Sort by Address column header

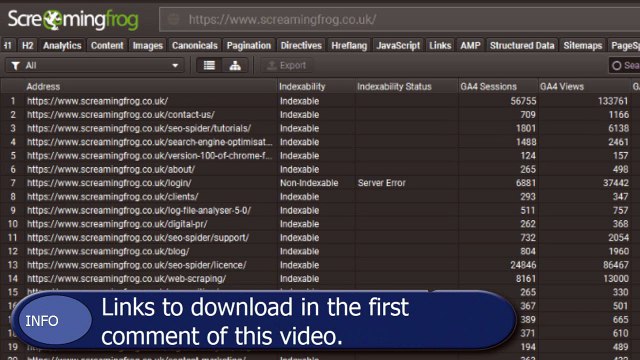[x=43, y=87]
